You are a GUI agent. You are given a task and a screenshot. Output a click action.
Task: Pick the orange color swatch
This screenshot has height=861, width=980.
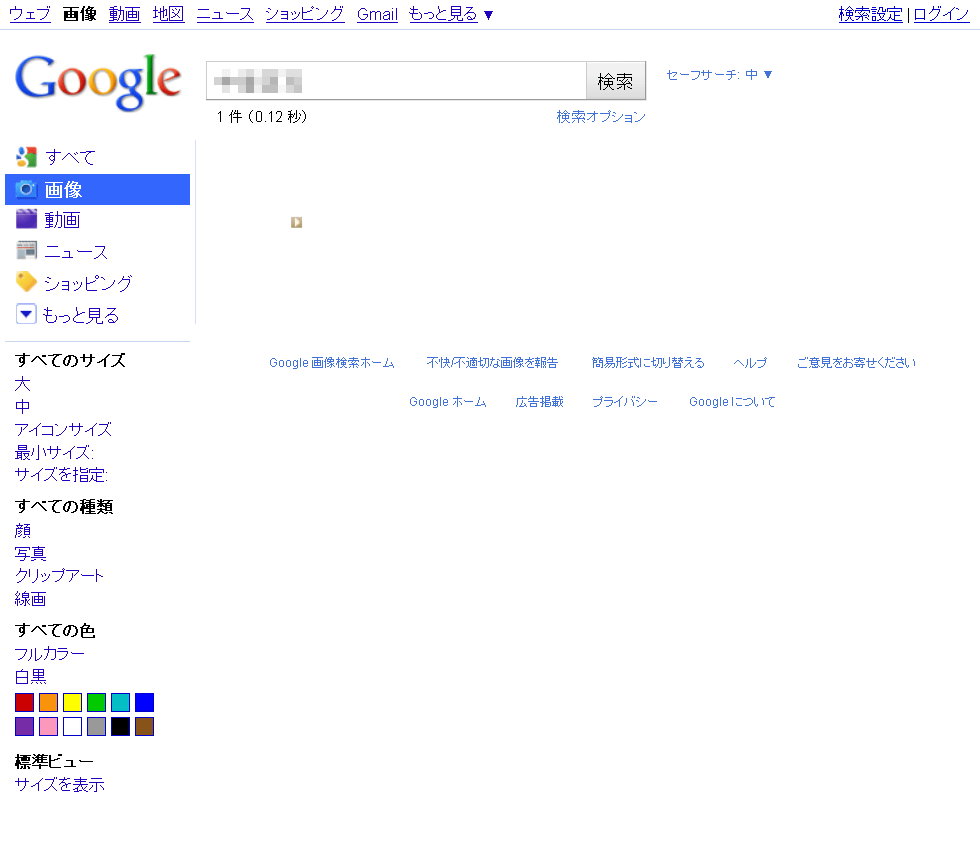pyautogui.click(x=48, y=702)
